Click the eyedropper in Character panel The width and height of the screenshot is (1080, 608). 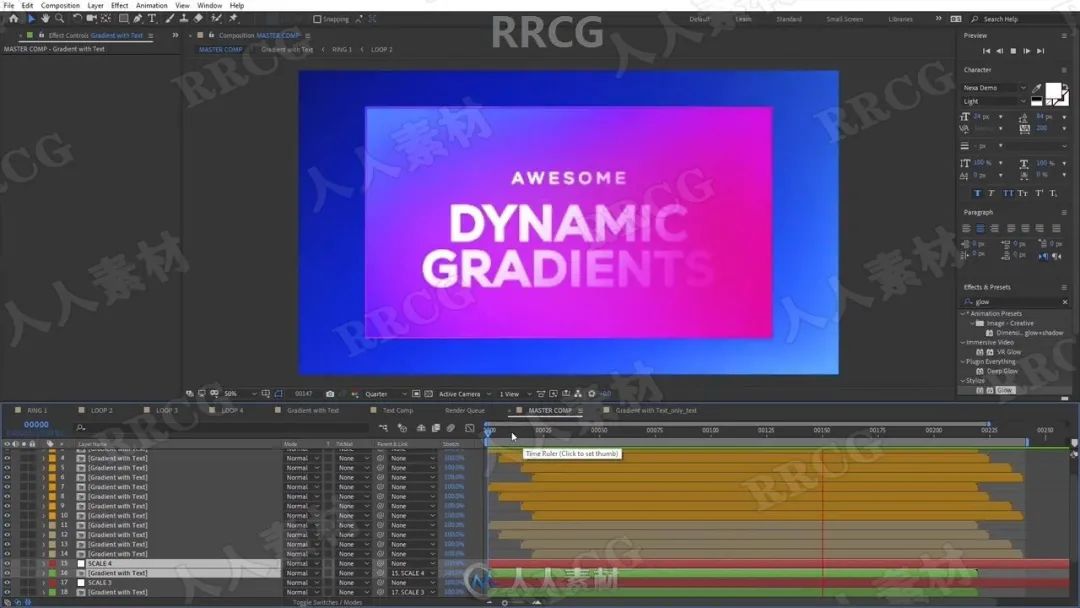(x=1037, y=88)
